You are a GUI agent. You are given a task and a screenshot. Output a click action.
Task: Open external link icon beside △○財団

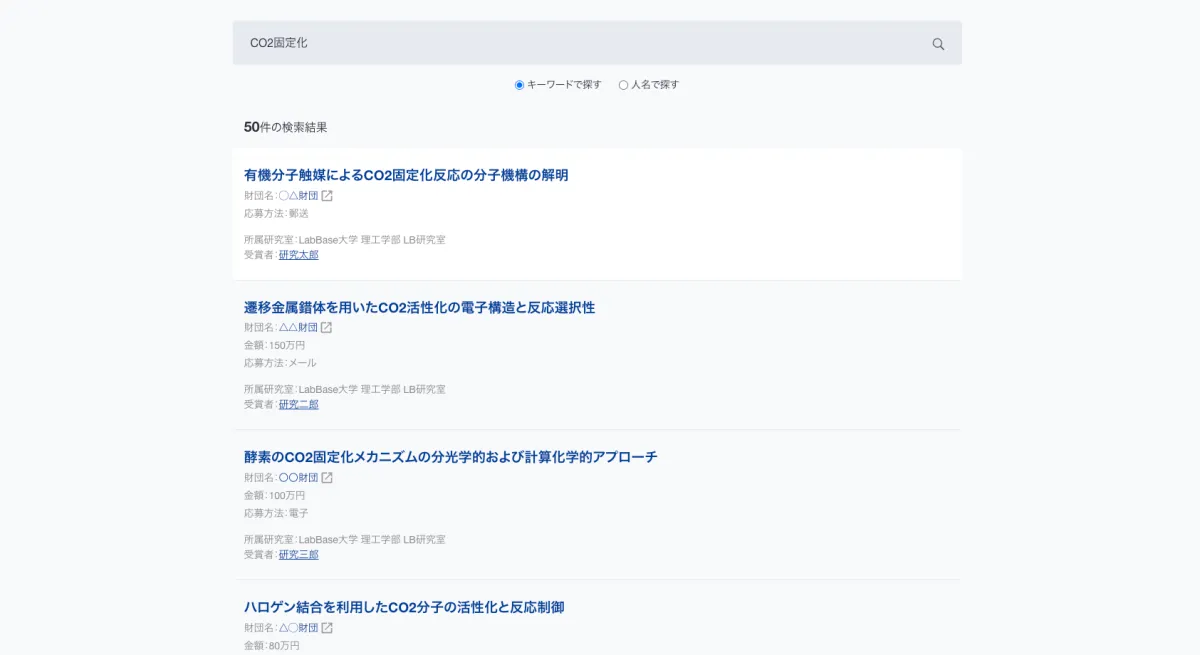tap(327, 628)
